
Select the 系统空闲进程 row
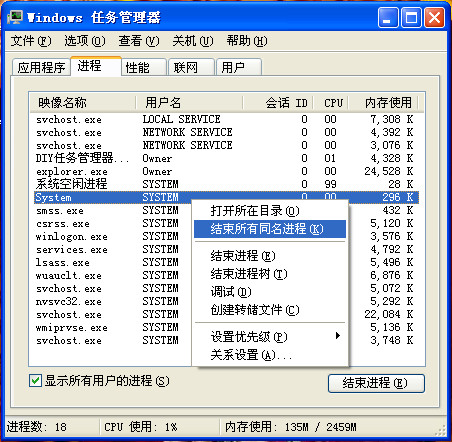226,184
